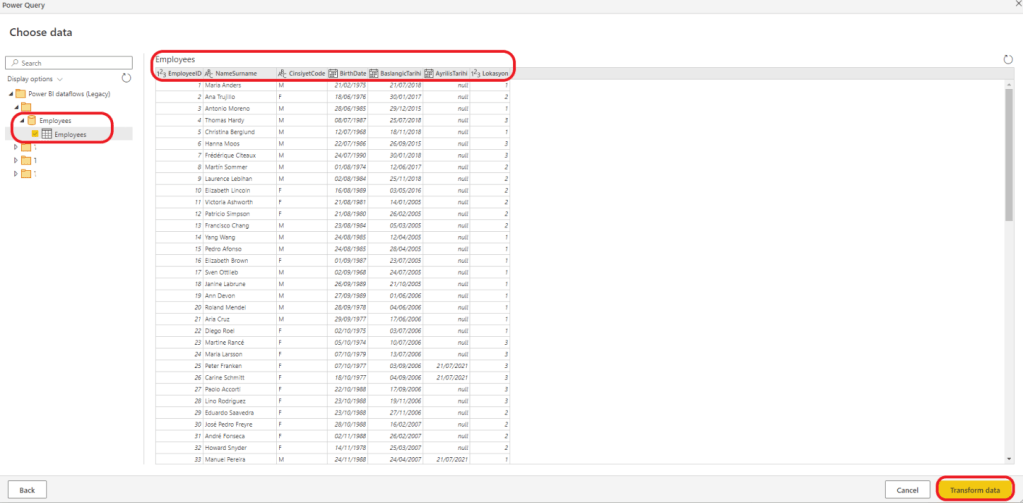Viewport: 1023px width, 503px height.
Task: Select the CinsiyetCode column header
Action: (x=306, y=74)
